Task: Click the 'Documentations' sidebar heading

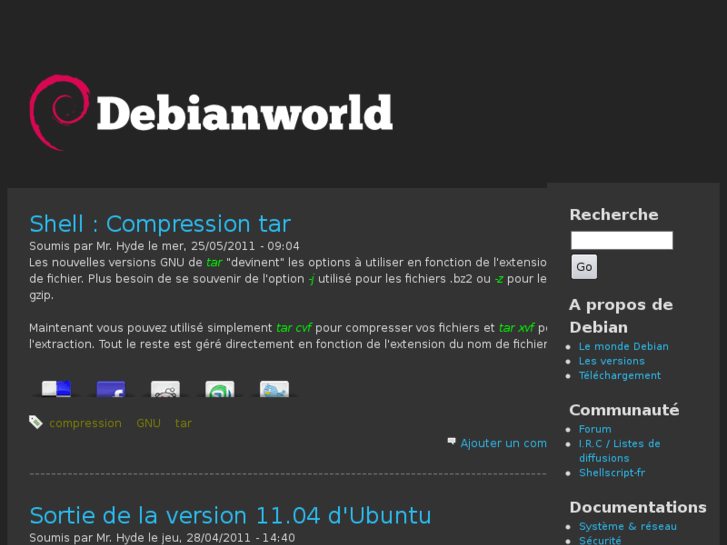Action: tap(638, 507)
